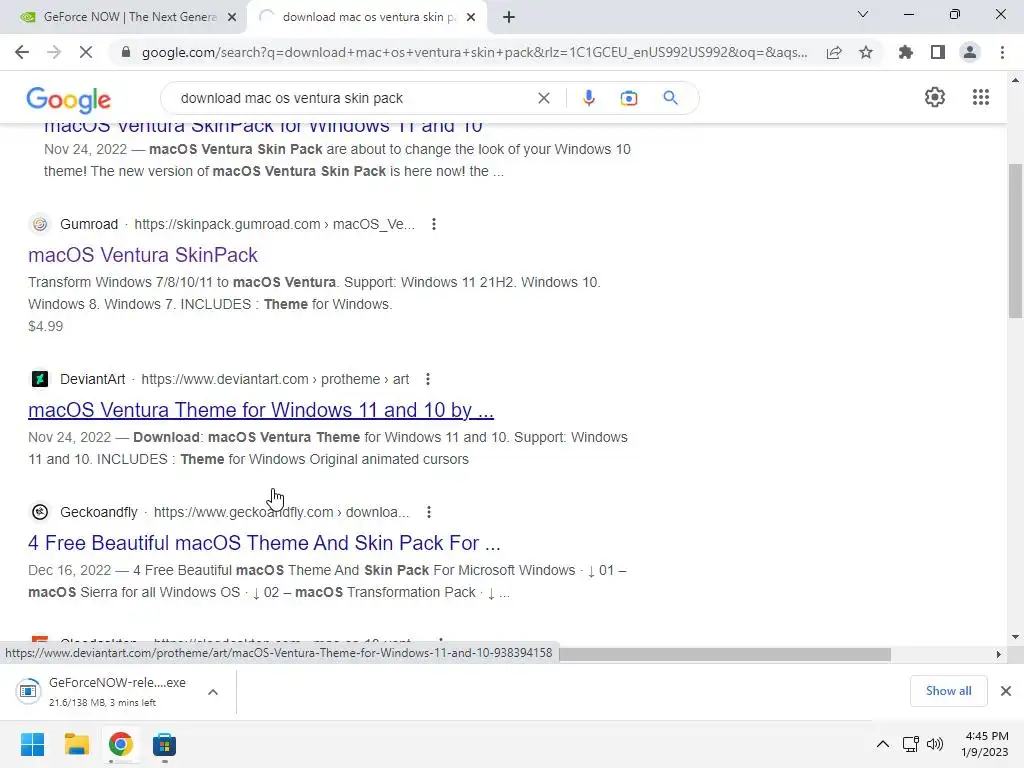The height and width of the screenshot is (768, 1024).
Task: Click vertical scrollbar thumb
Action: click(x=1015, y=240)
